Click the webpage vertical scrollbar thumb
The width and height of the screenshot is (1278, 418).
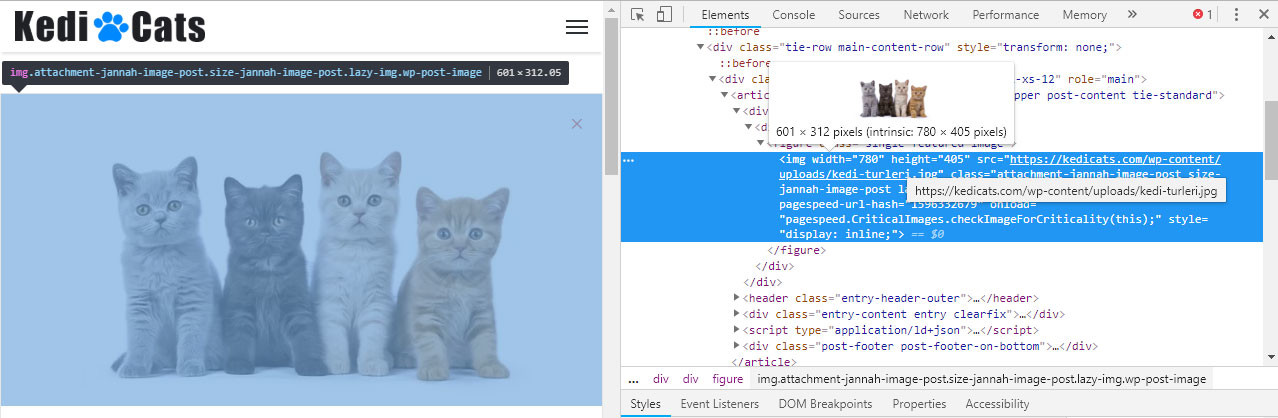611,95
